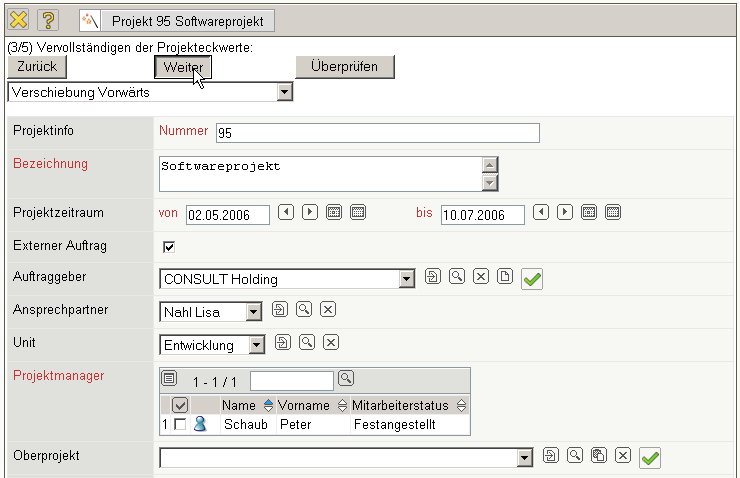Image resolution: width=740 pixels, height=478 pixels.
Task: Click search icon beside Projektmanager filter field
Action: (346, 378)
